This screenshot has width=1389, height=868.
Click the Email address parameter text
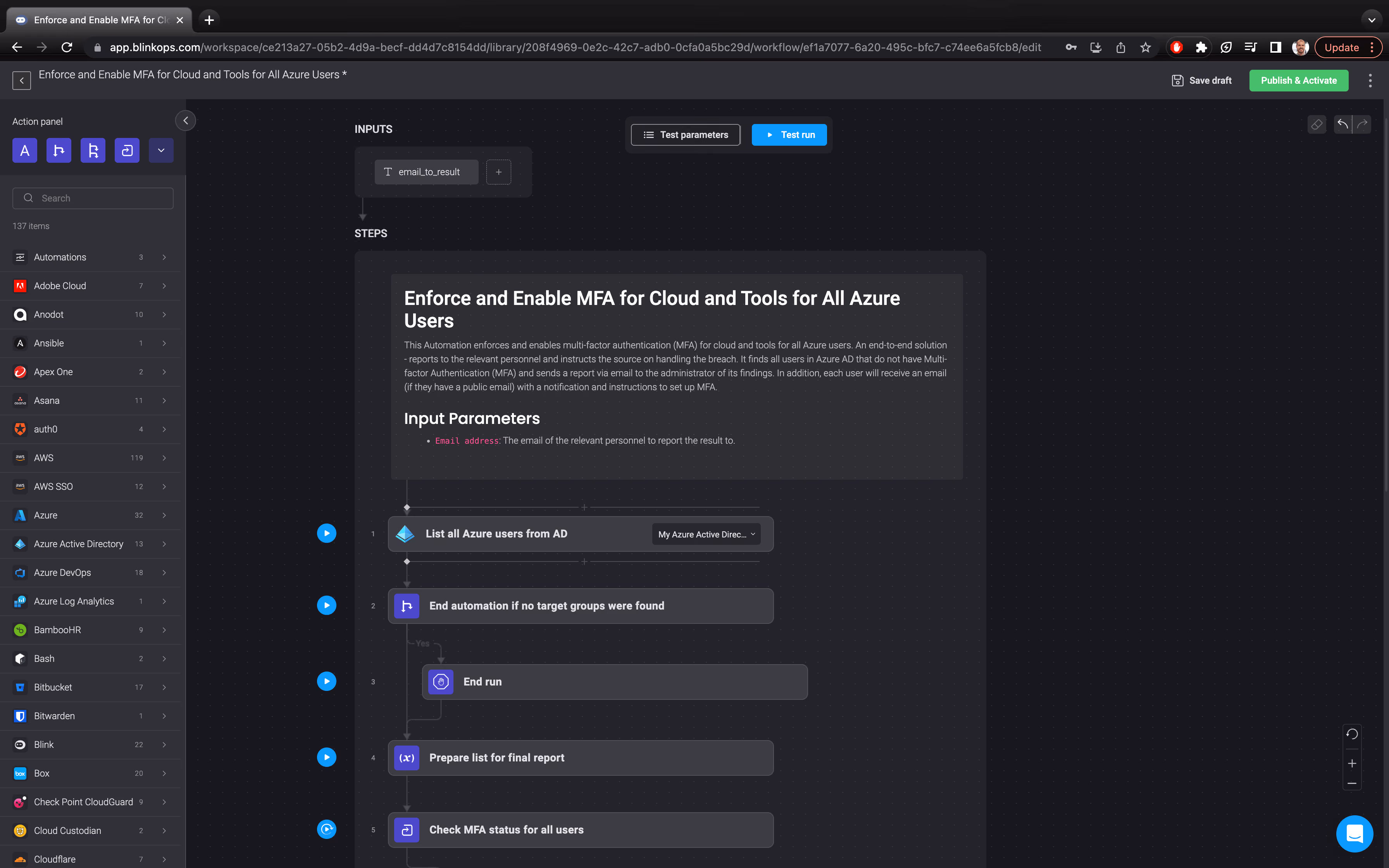pyautogui.click(x=467, y=441)
